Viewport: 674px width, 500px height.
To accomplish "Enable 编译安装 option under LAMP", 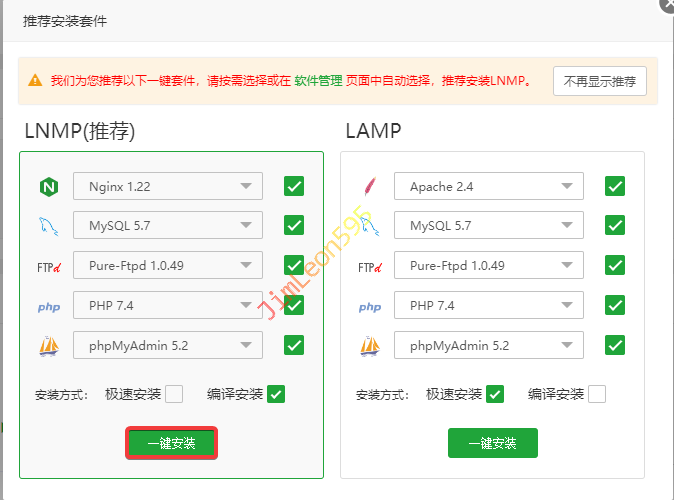I will coord(597,394).
